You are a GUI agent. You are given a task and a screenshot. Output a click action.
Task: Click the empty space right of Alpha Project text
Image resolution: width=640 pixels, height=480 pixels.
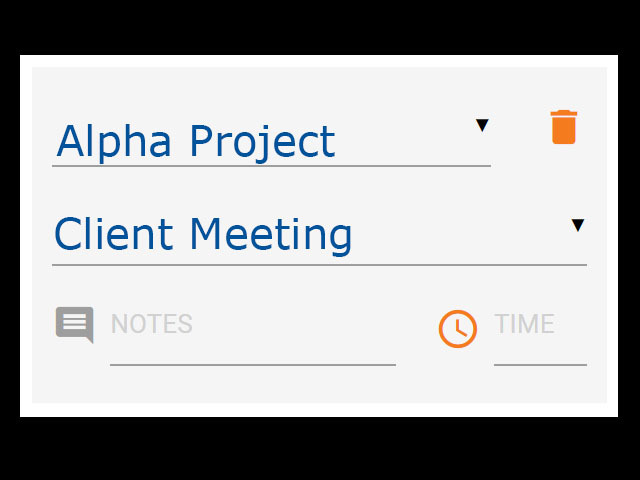(404, 141)
